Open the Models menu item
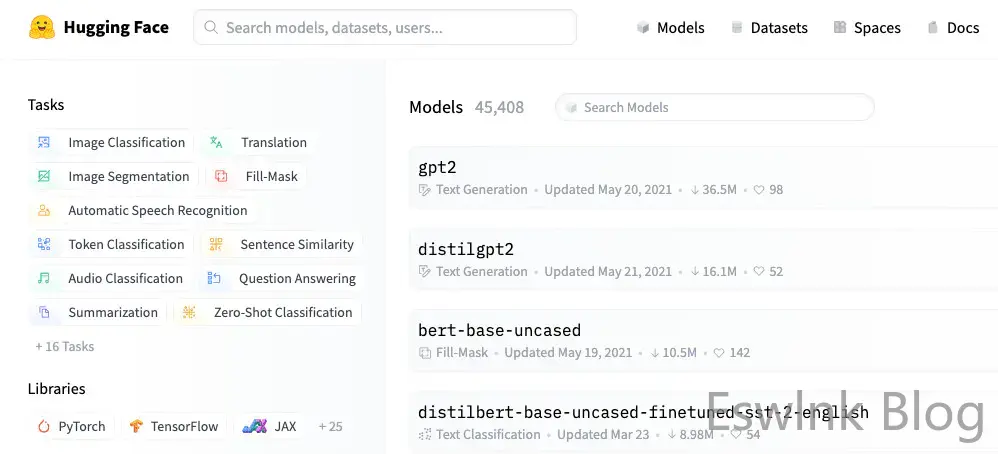Image resolution: width=998 pixels, height=454 pixels. (671, 28)
